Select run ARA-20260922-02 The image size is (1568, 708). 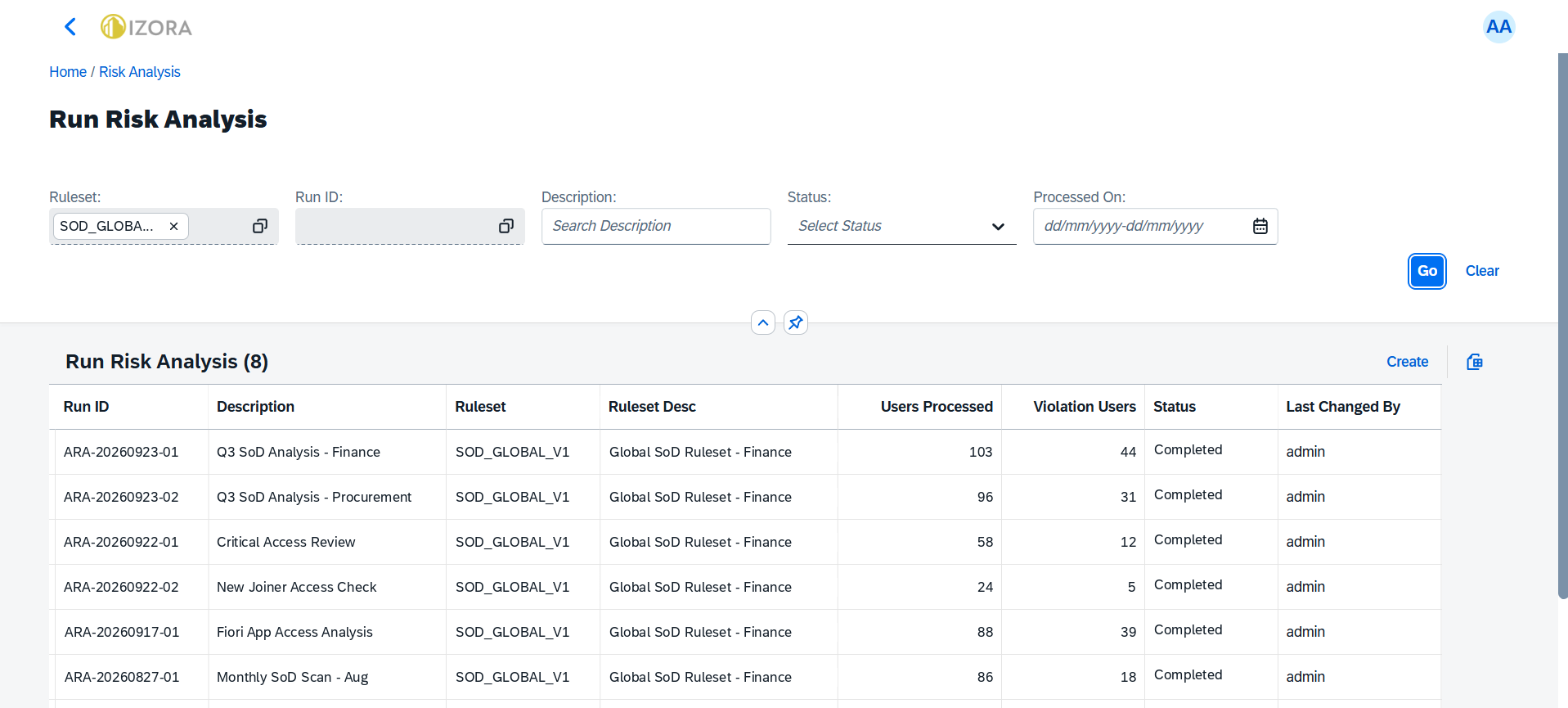[121, 587]
